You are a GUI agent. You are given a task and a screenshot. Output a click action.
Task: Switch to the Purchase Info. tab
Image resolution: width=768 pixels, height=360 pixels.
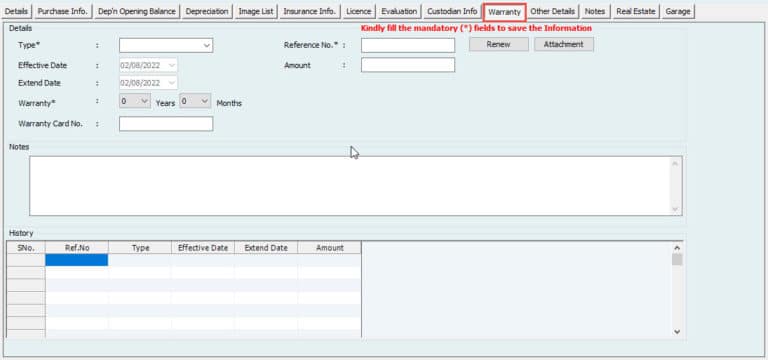coord(62,11)
